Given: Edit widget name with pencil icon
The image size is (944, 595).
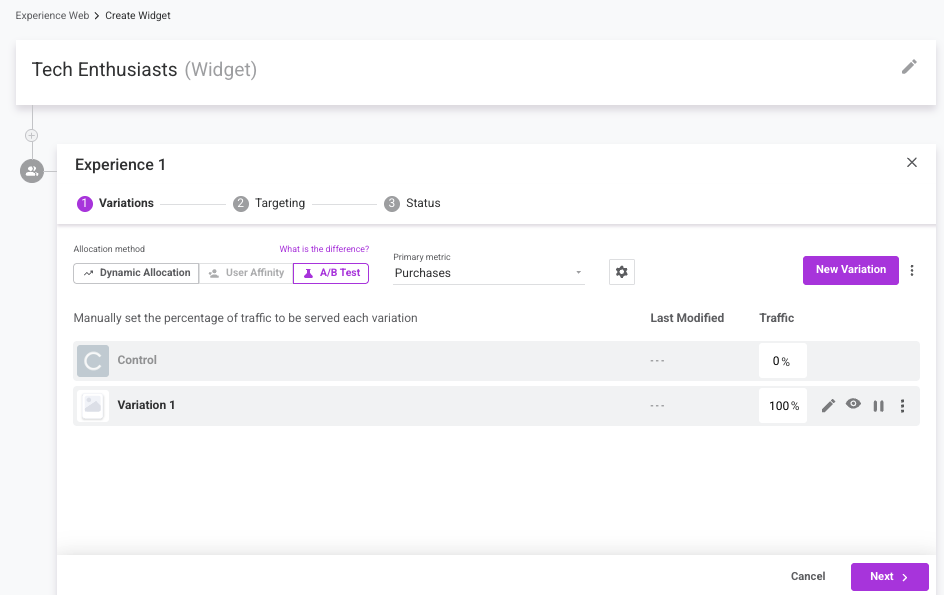Looking at the screenshot, I should pos(908,67).
